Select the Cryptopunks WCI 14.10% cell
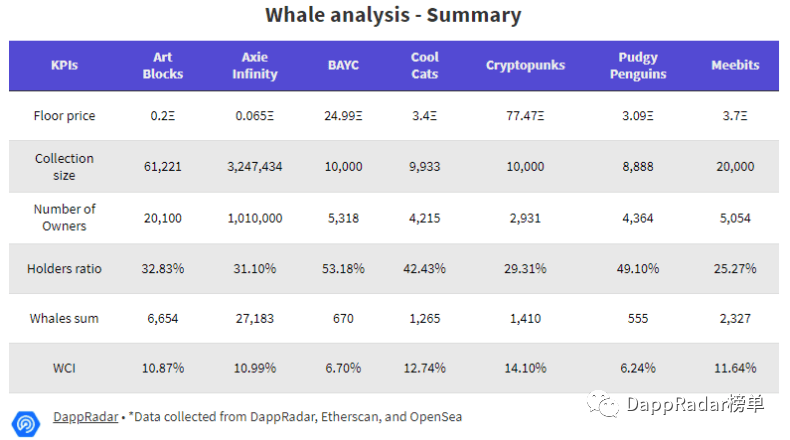790x440 pixels. 525,368
